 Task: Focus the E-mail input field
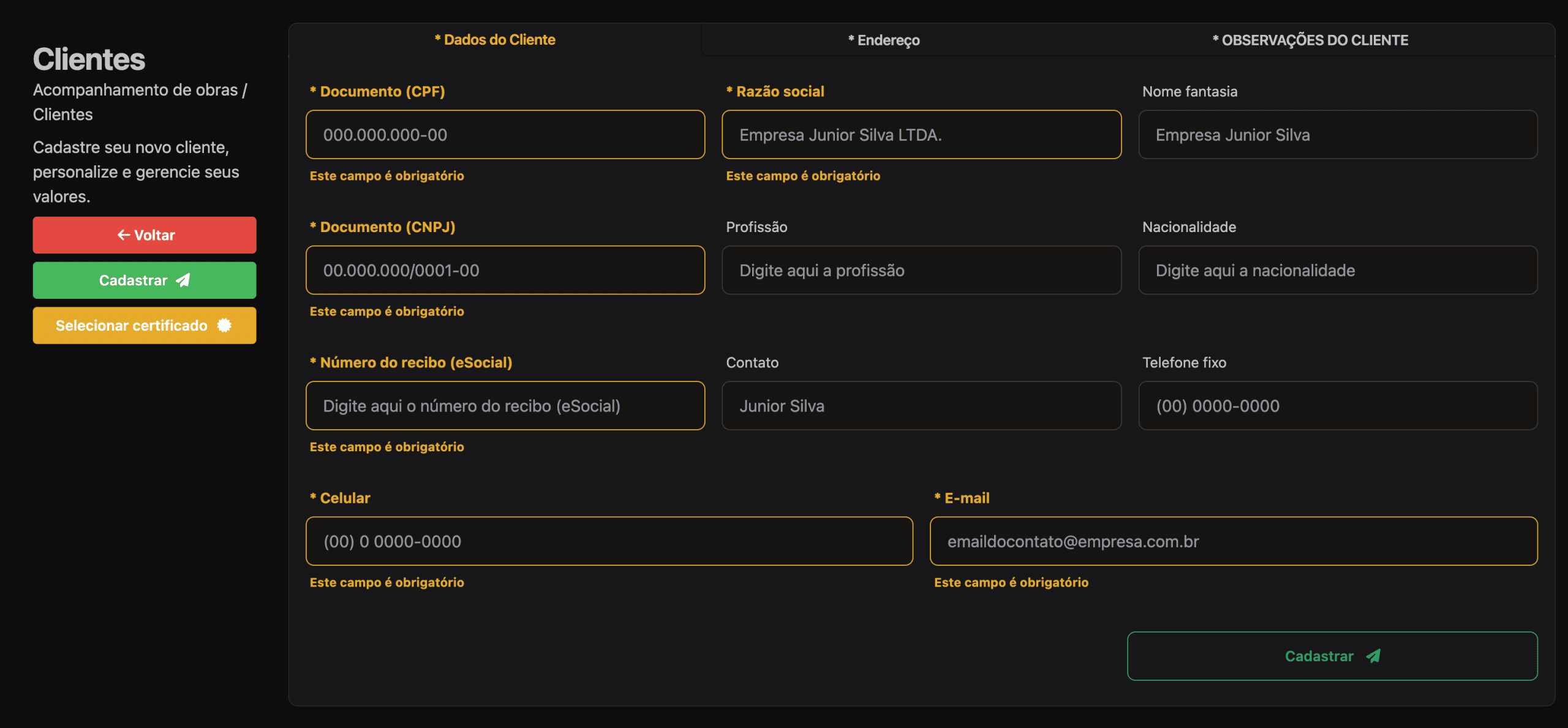point(1233,541)
